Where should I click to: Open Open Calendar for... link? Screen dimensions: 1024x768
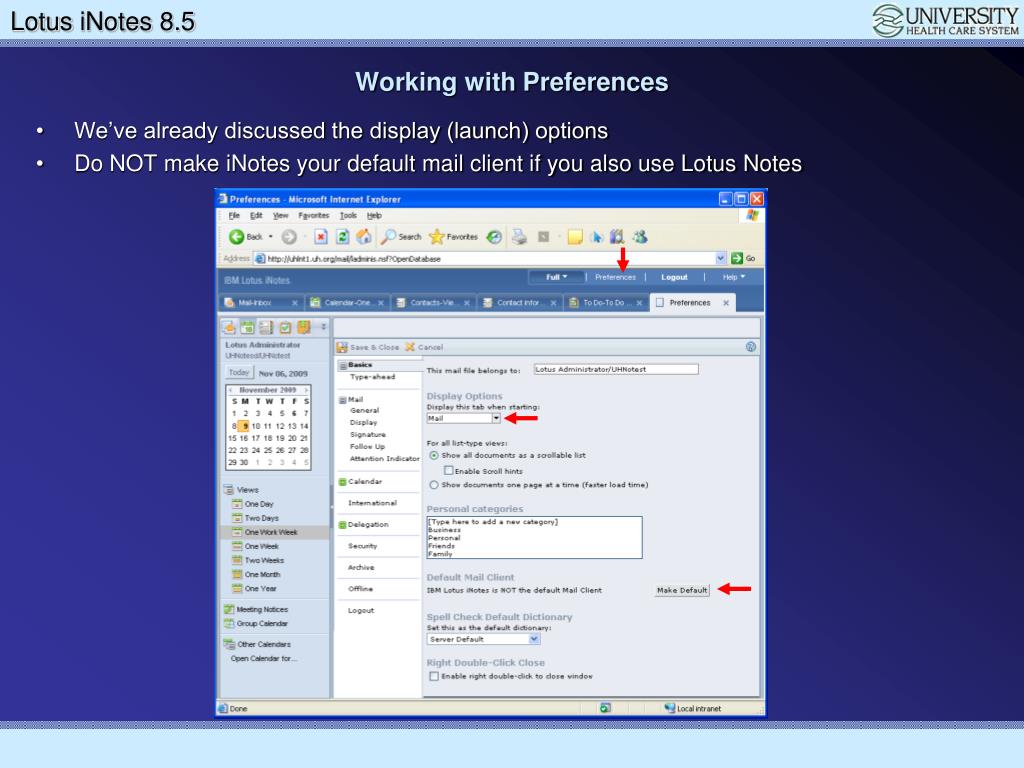point(263,658)
